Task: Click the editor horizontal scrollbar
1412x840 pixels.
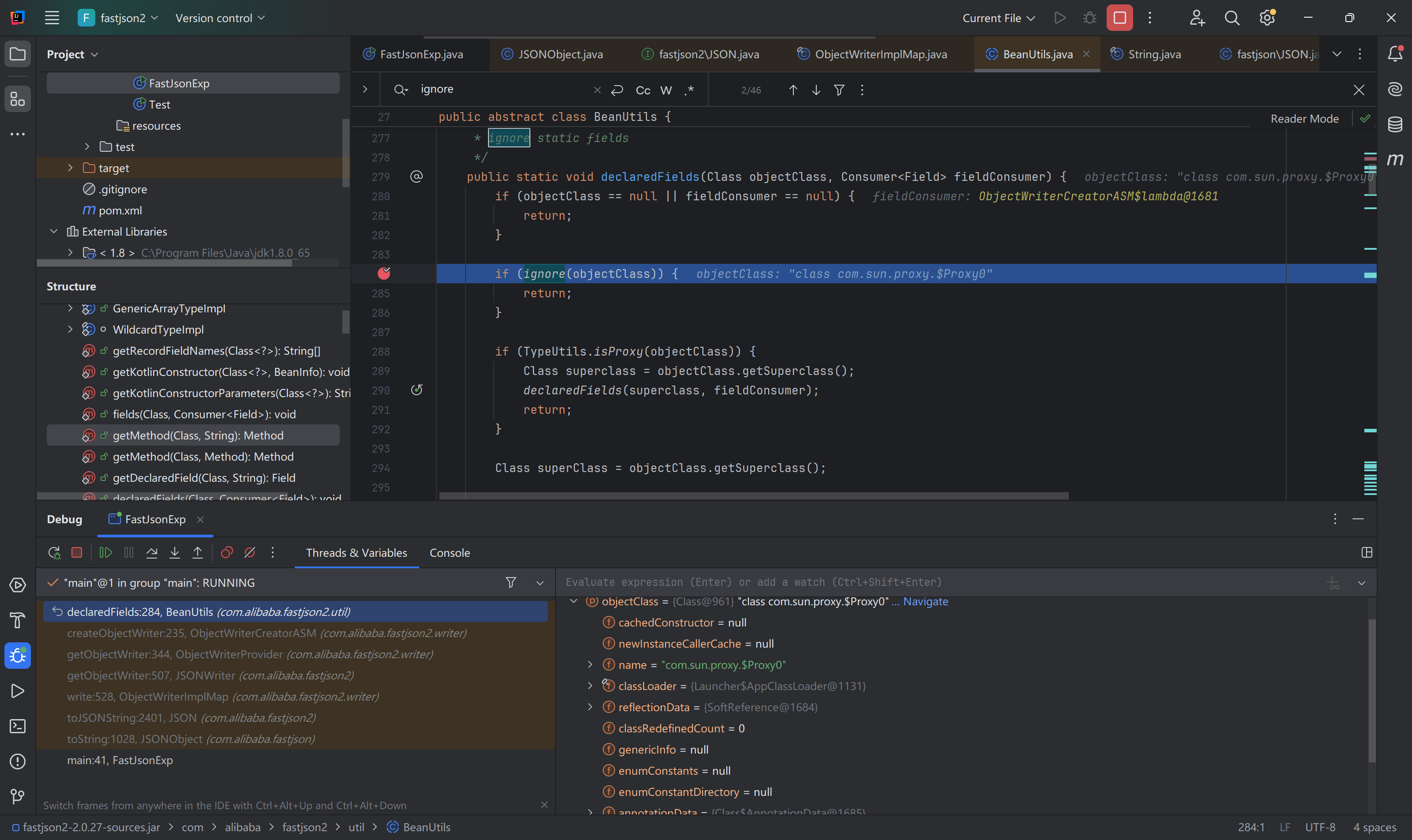Action: [754, 496]
